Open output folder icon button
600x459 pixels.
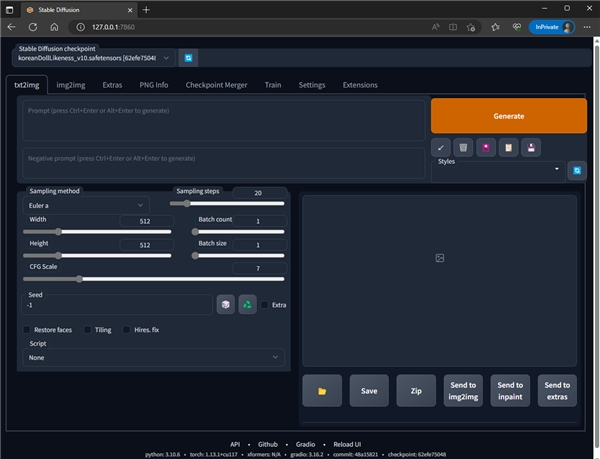coord(322,391)
